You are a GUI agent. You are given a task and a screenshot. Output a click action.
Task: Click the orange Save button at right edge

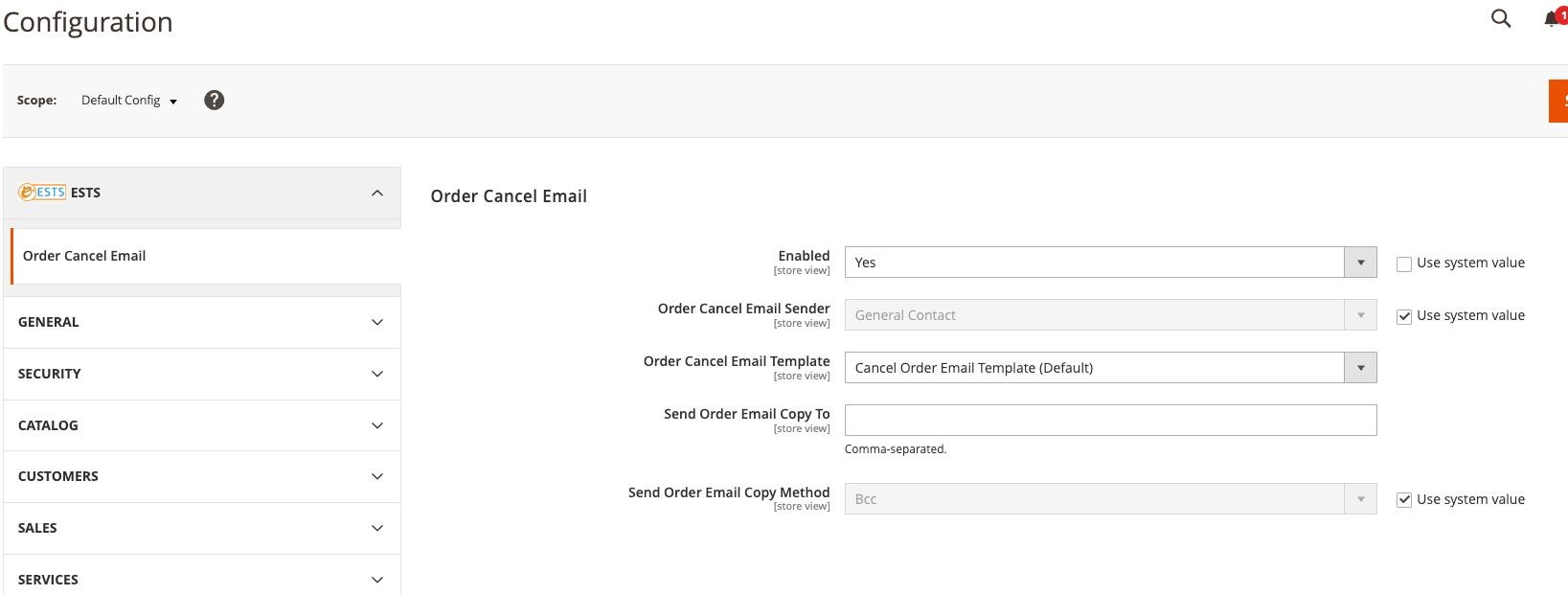coord(1558,101)
